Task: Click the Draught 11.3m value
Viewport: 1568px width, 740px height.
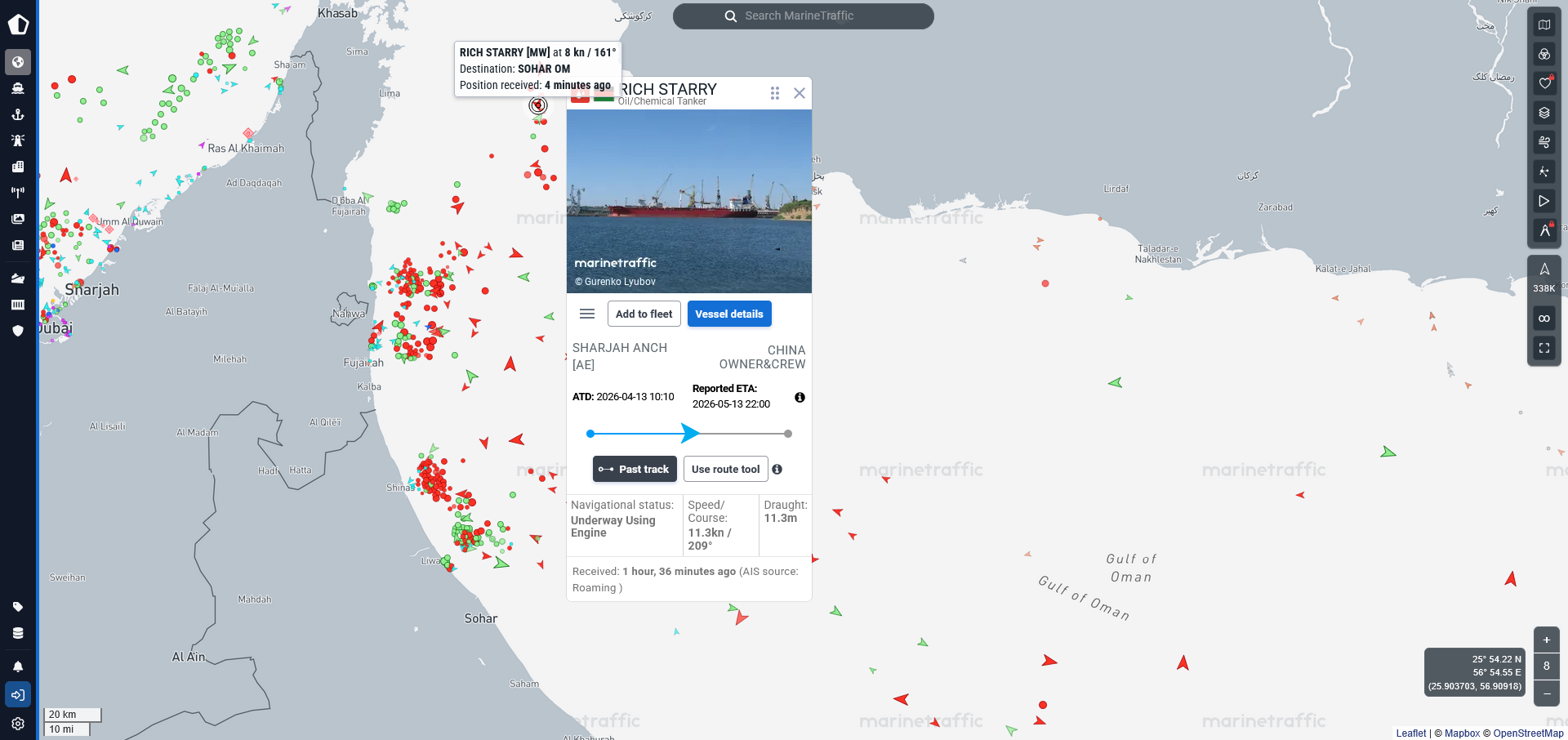Action: coord(781,518)
